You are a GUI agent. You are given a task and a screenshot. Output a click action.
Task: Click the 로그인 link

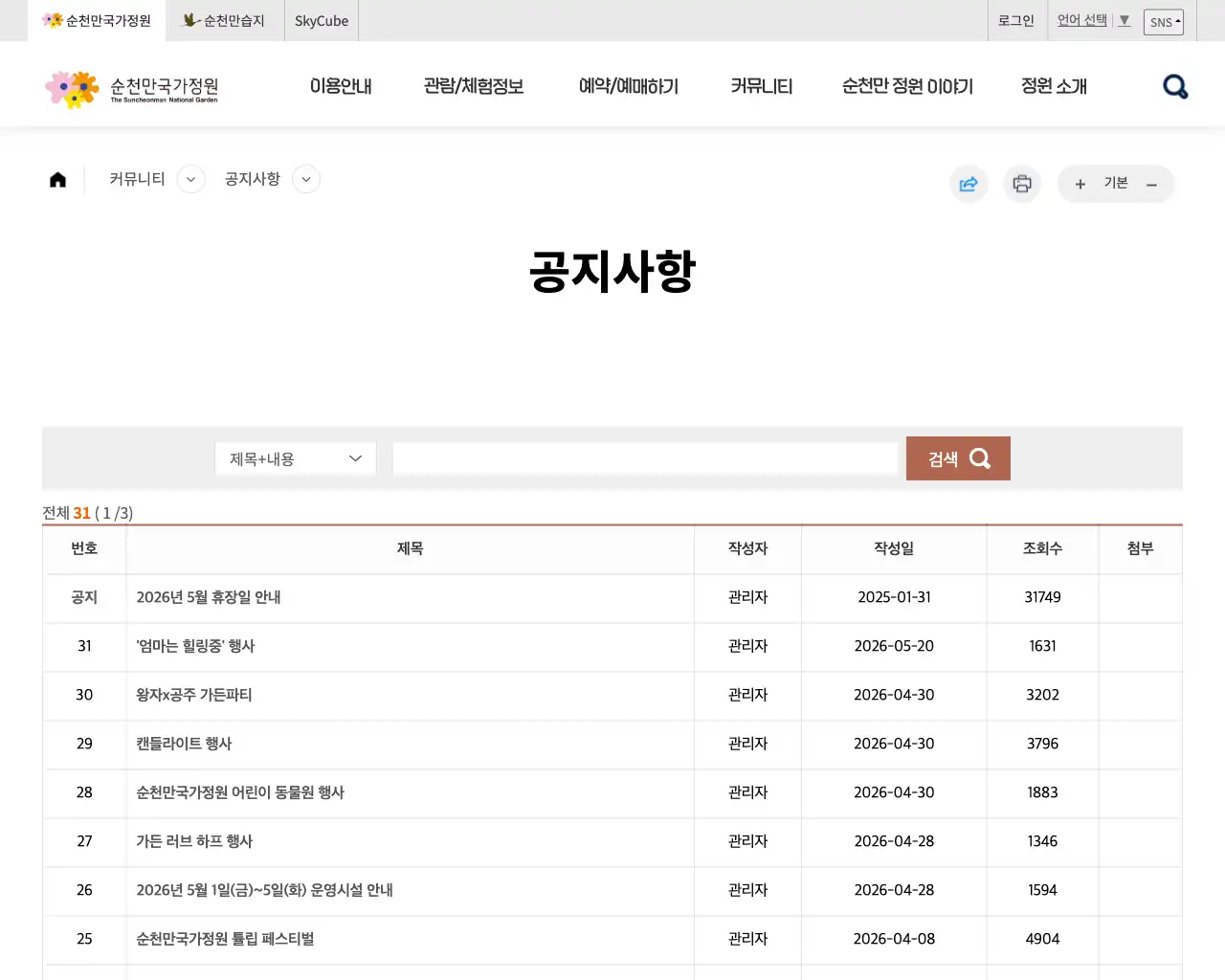1016,20
